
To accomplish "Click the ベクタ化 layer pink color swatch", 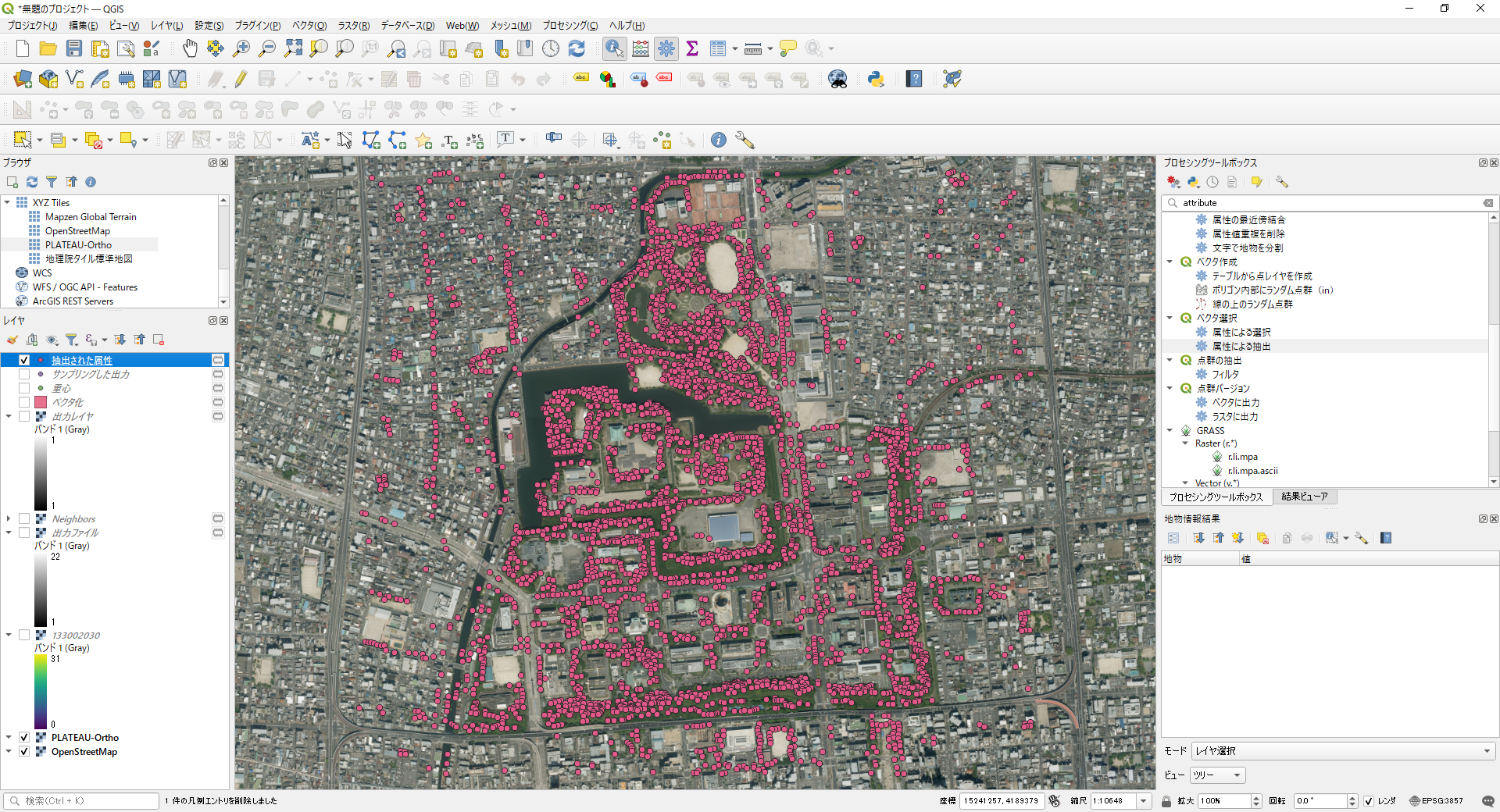I will pos(41,402).
